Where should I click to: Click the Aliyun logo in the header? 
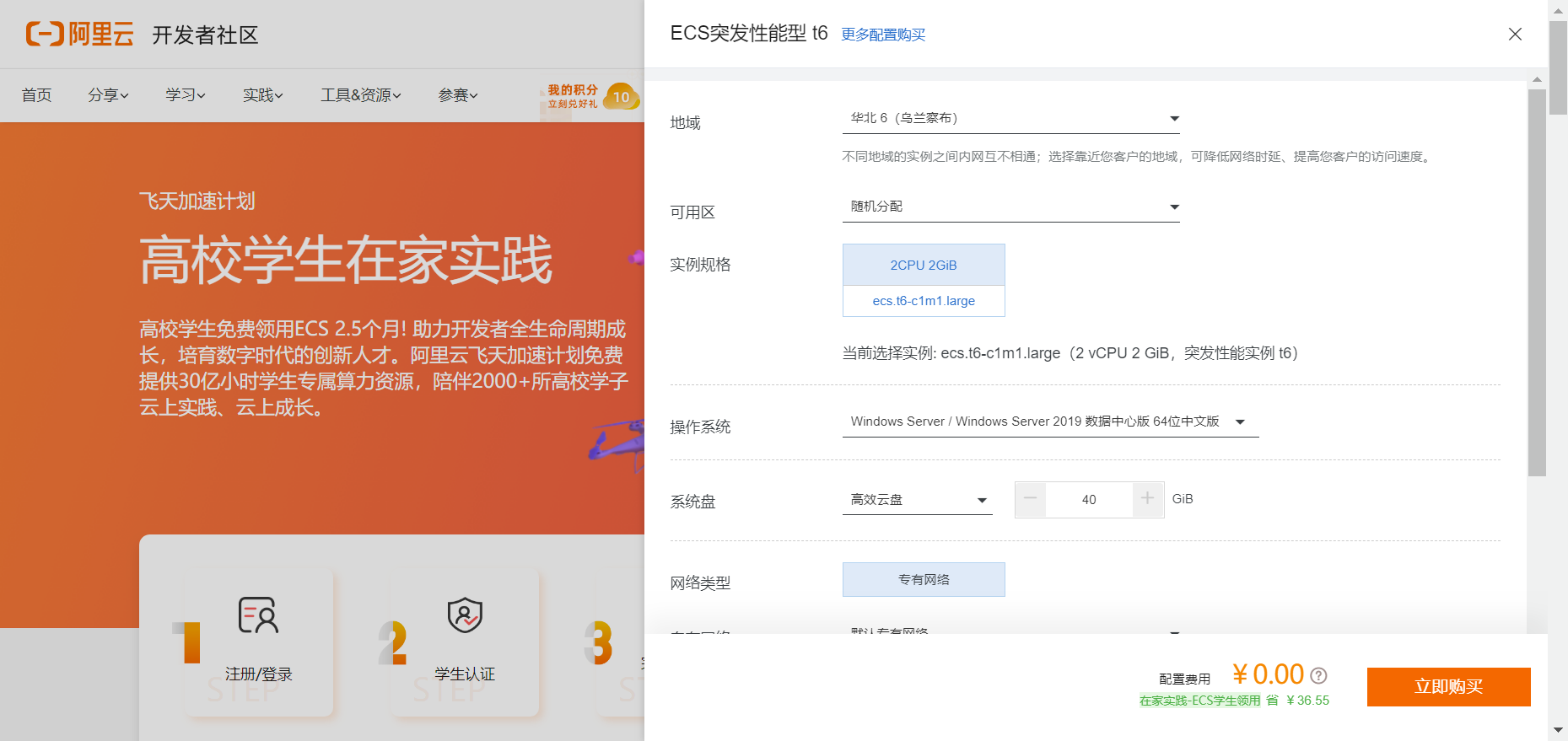80,34
